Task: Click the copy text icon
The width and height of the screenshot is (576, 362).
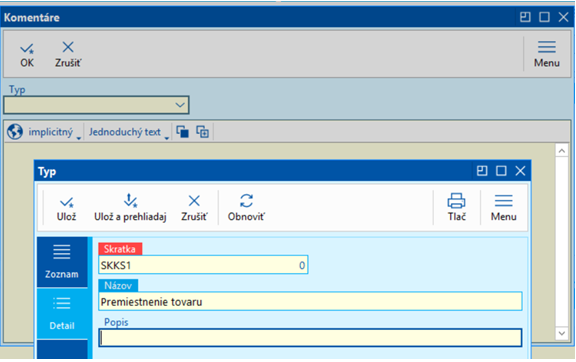Action: (x=183, y=132)
